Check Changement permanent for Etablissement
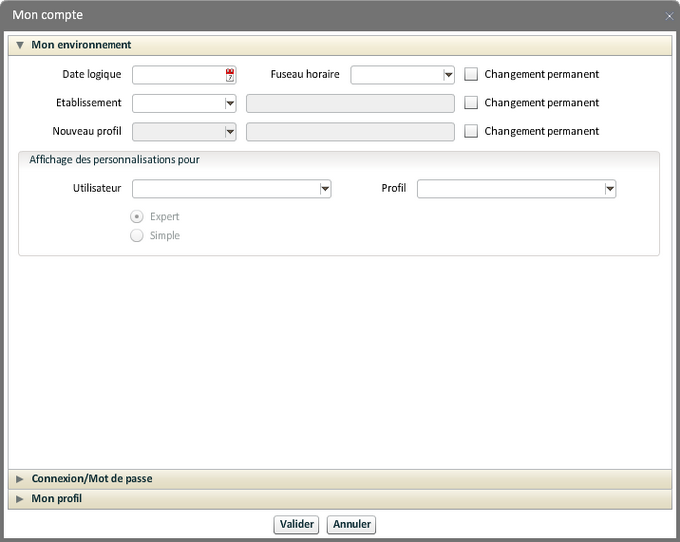 click(x=472, y=103)
